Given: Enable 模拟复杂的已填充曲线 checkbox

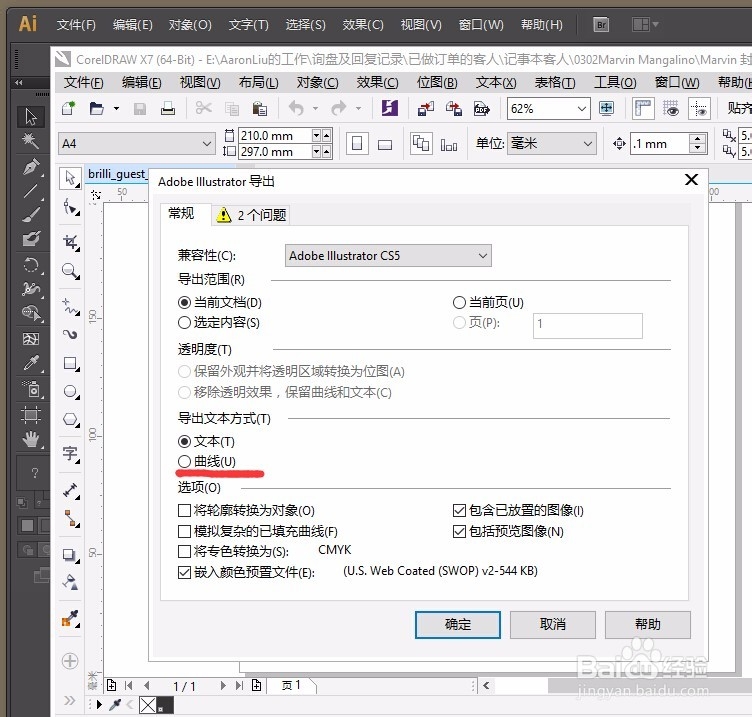Looking at the screenshot, I should [184, 531].
